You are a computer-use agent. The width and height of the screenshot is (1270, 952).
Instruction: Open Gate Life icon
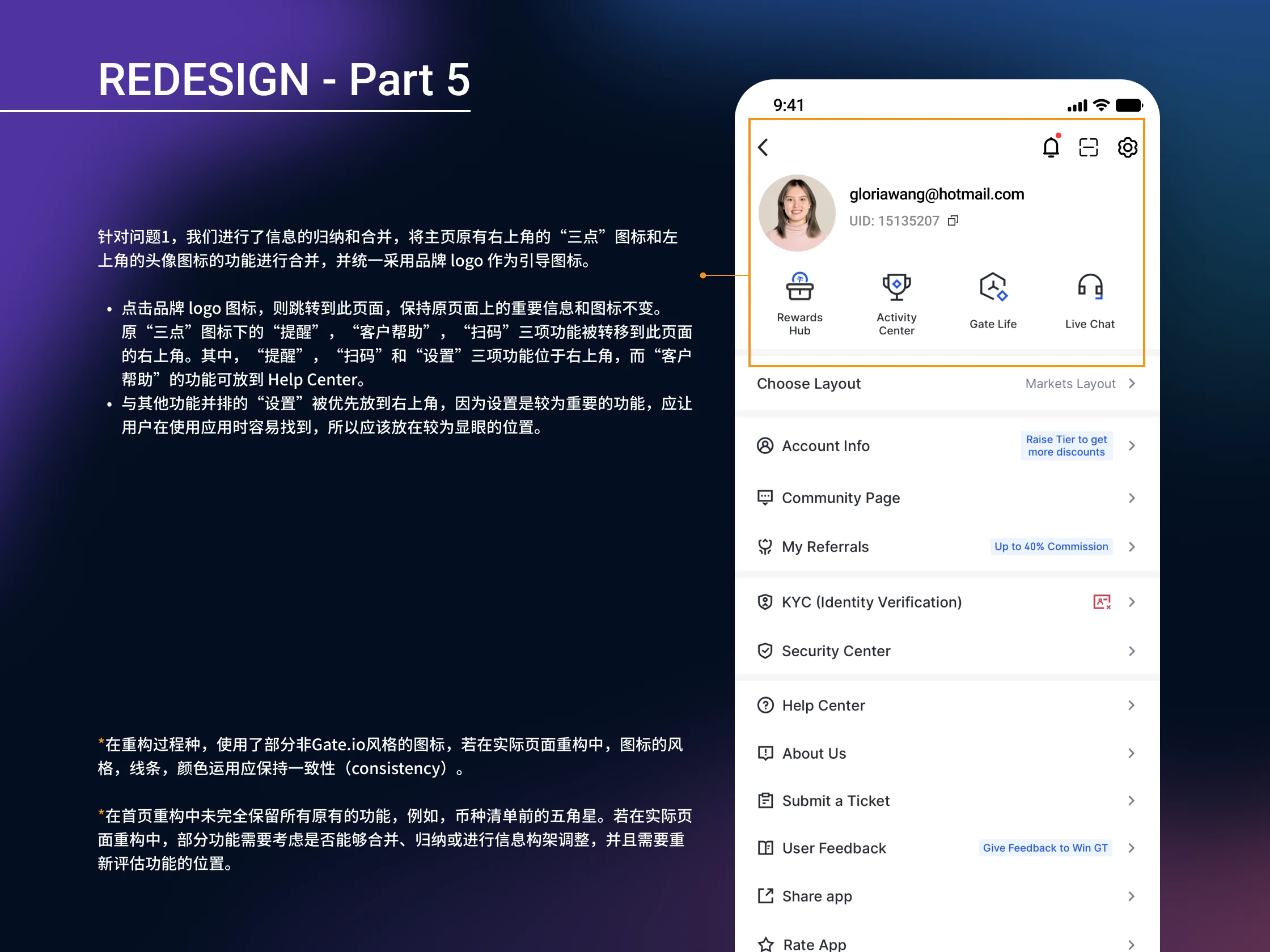pos(993,286)
